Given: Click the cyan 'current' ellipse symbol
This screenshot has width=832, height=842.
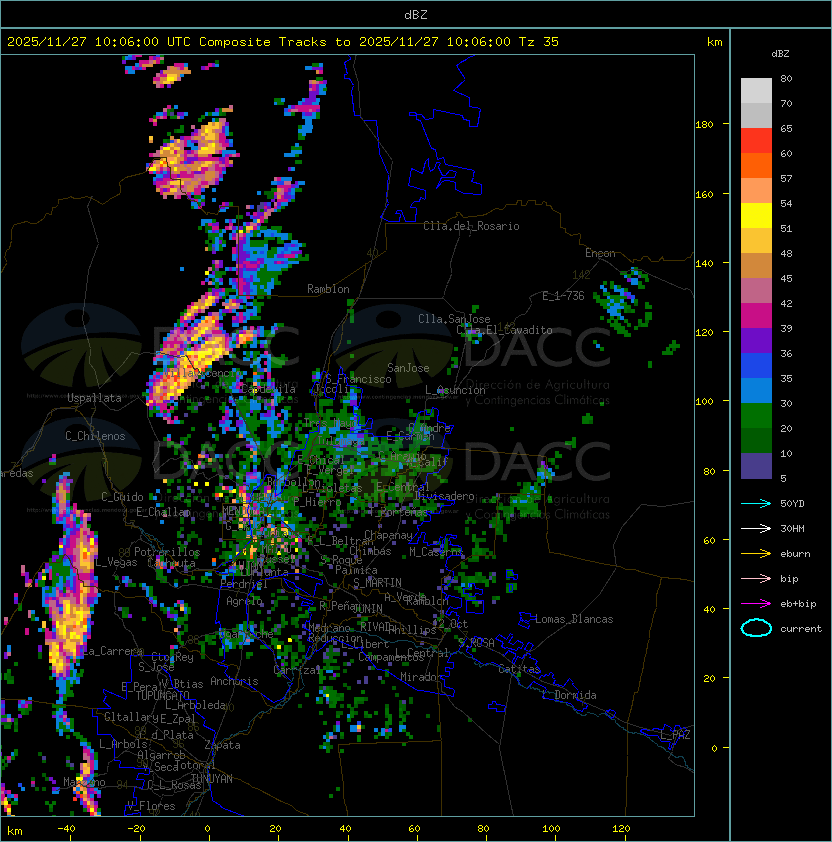Looking at the screenshot, I should click(x=756, y=628).
